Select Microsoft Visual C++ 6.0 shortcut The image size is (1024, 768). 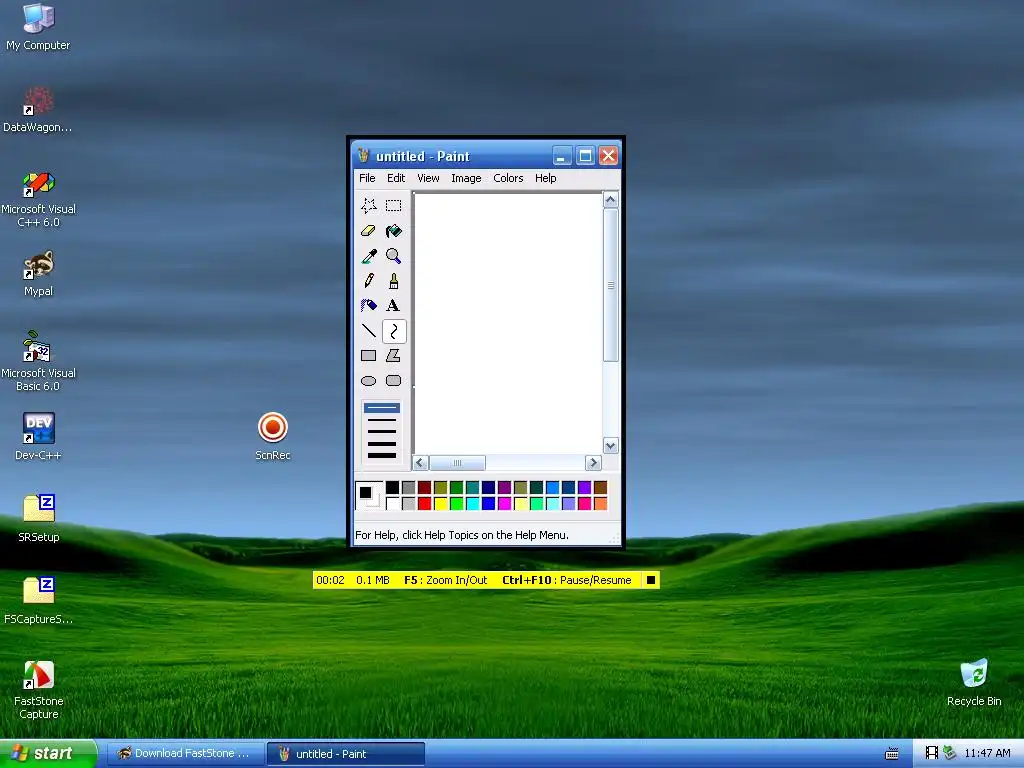point(38,199)
